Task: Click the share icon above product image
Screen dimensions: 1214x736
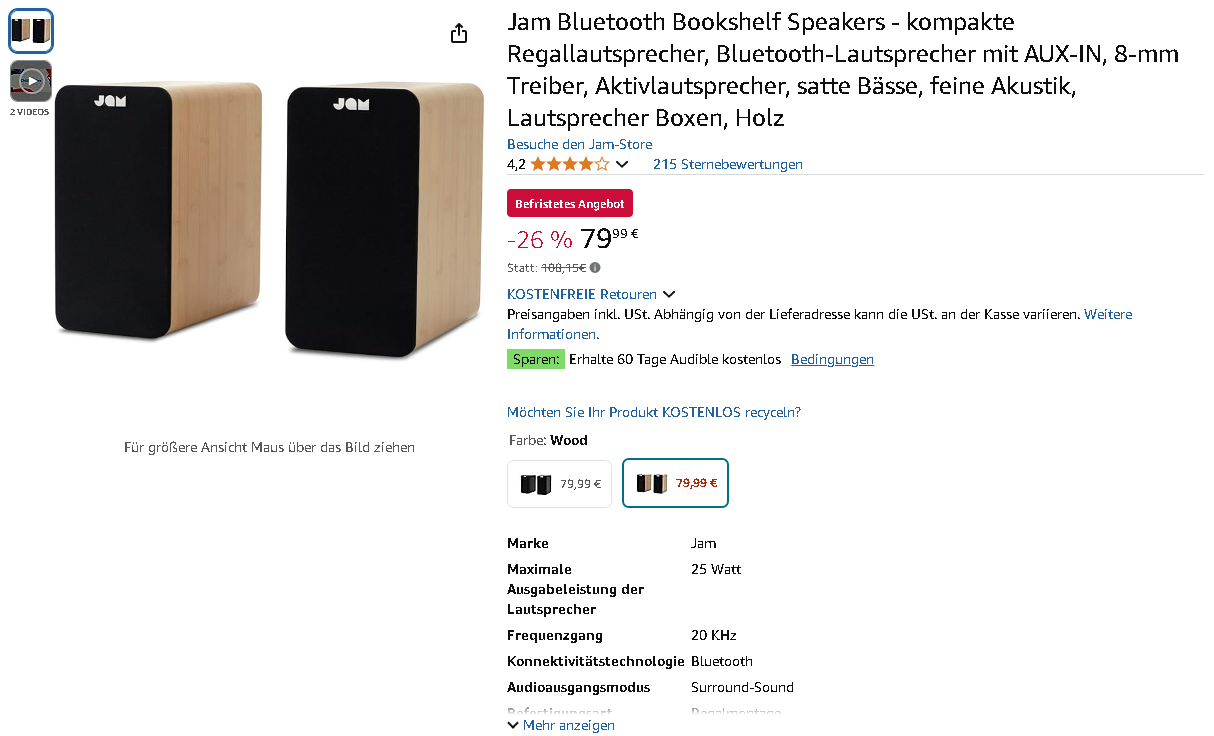Action: coord(459,34)
